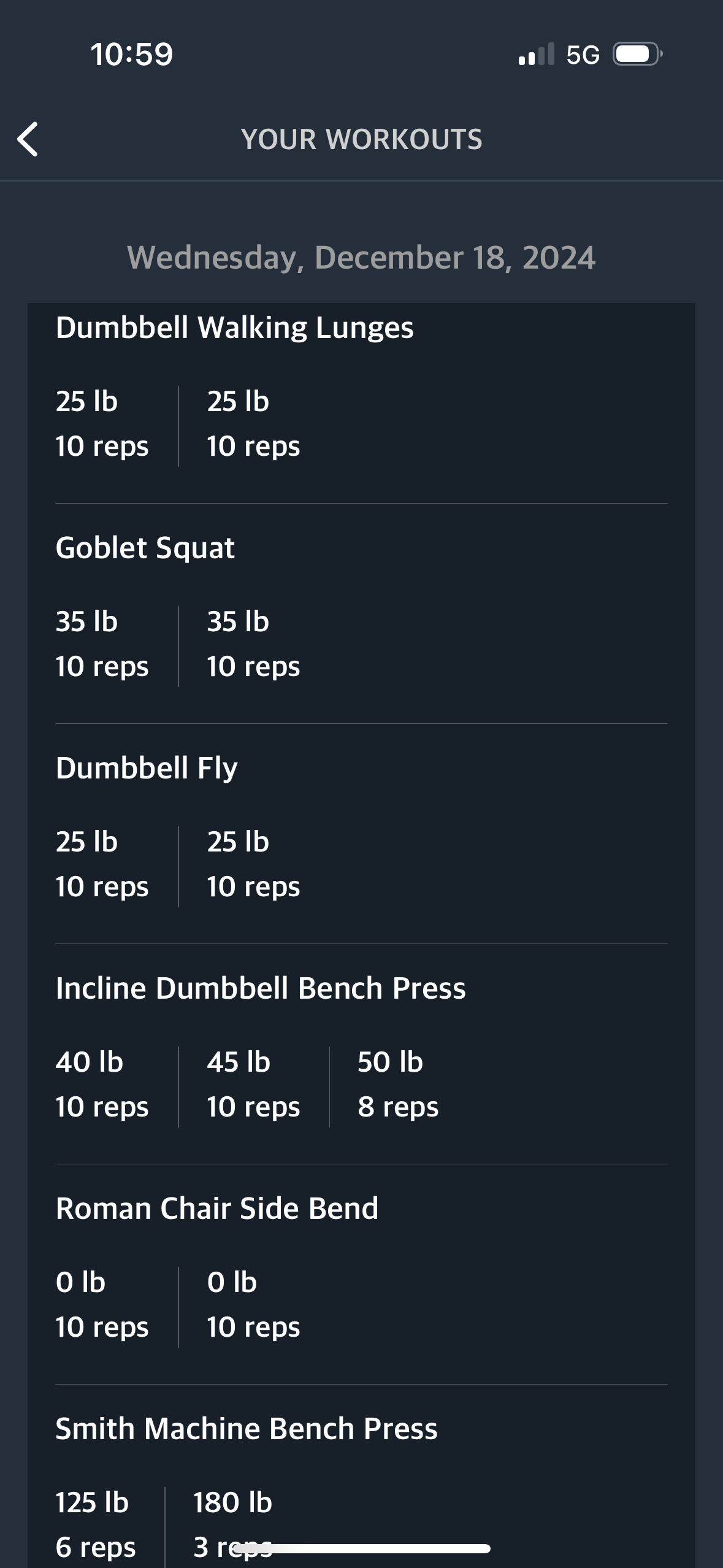Open the Dumbbell Walking Lunges exercise

tap(234, 328)
